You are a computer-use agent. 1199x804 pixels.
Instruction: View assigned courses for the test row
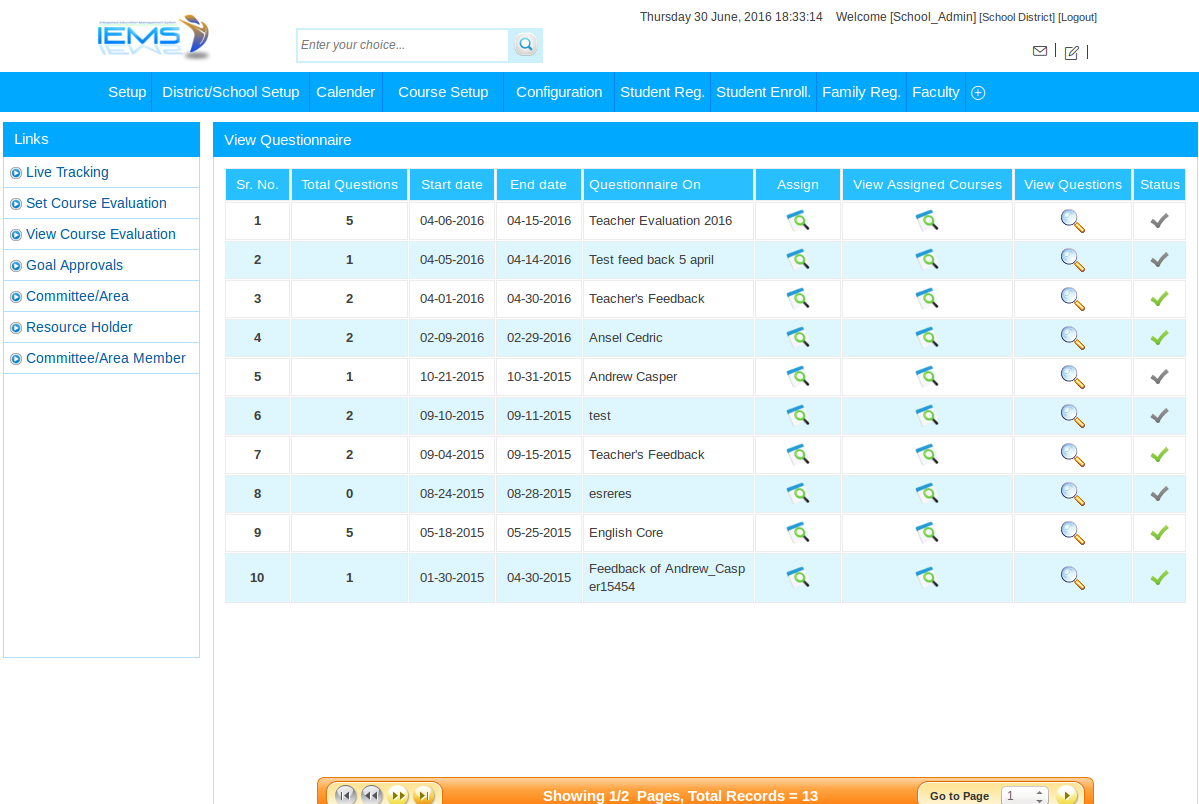tap(927, 416)
